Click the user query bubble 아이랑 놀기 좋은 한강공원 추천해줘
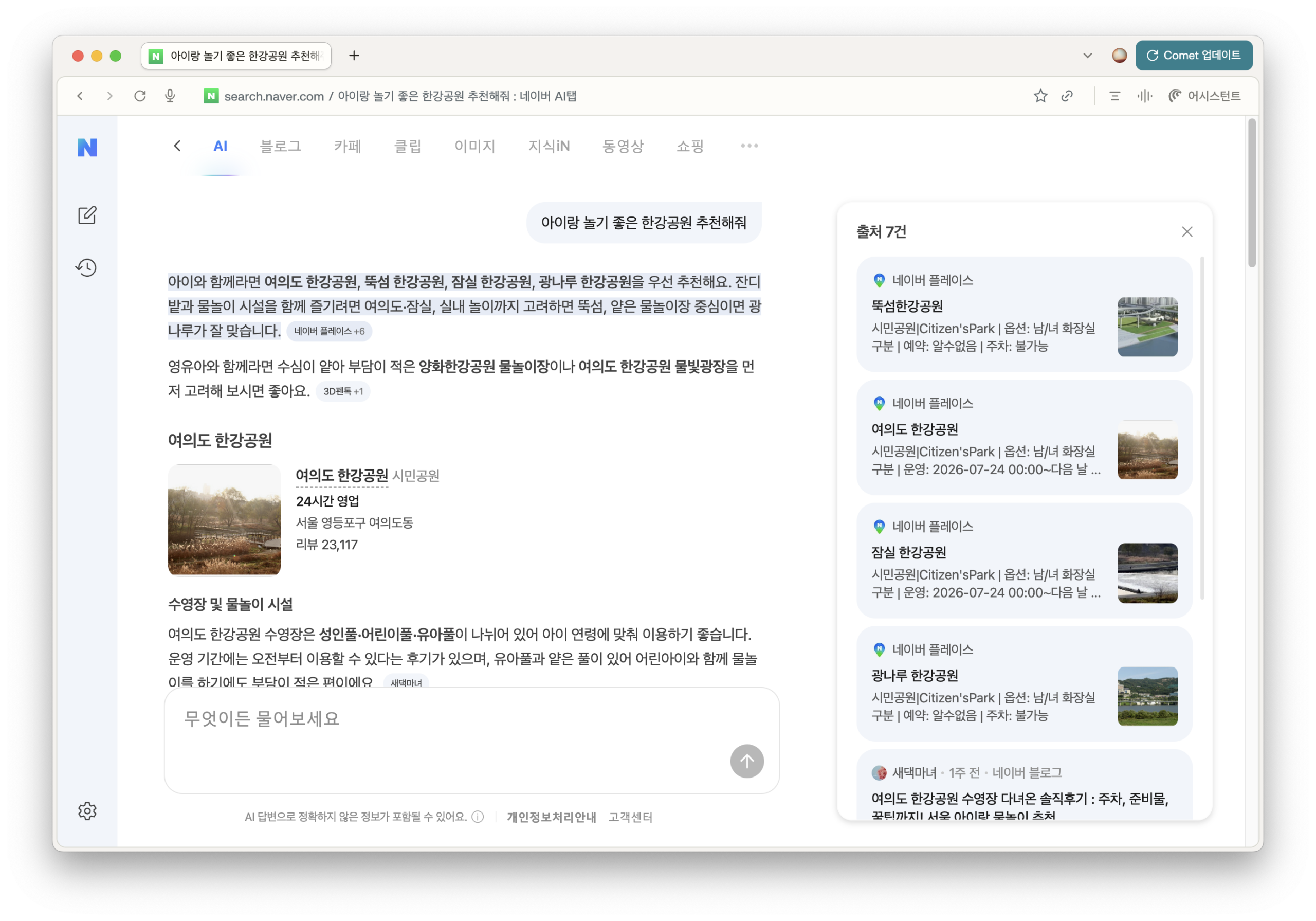Image resolution: width=1316 pixels, height=921 pixels. coord(644,223)
